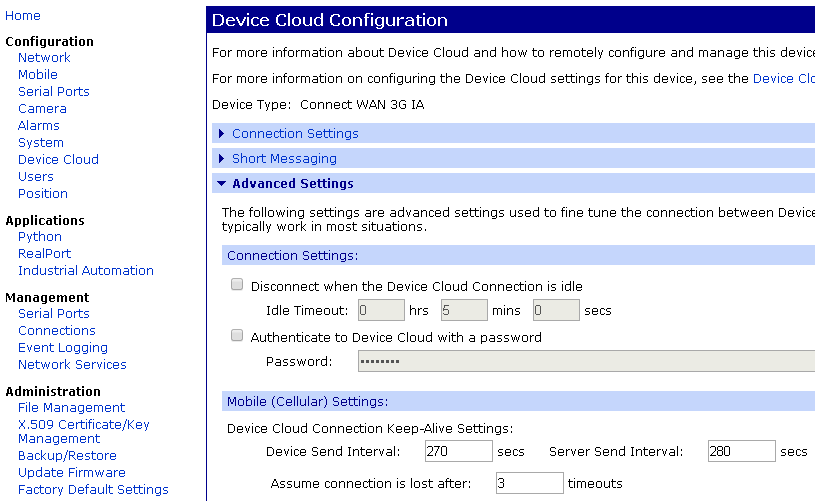
Task: Open Industrial Automation settings
Action: tap(86, 271)
